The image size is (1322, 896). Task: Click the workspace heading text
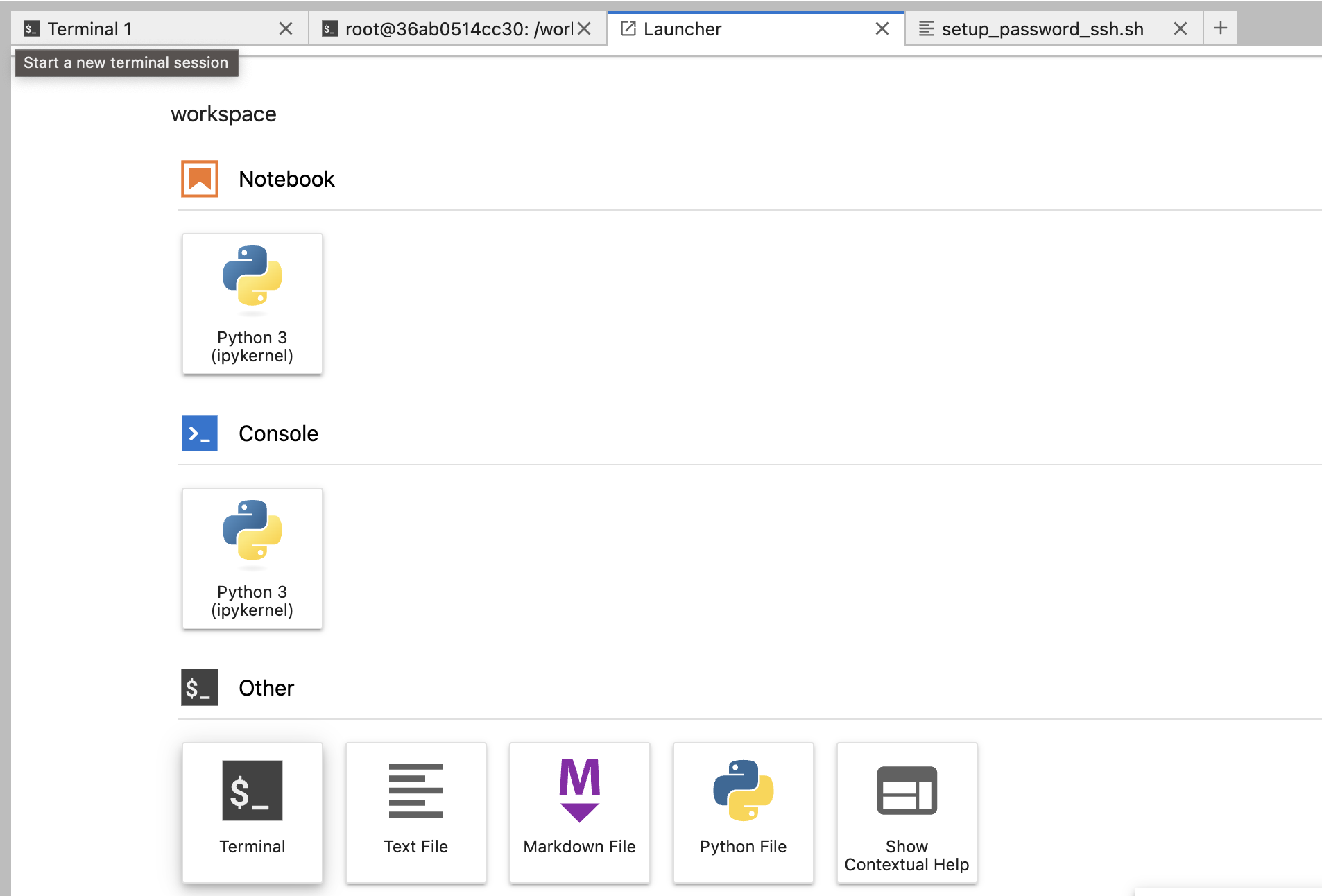point(223,114)
